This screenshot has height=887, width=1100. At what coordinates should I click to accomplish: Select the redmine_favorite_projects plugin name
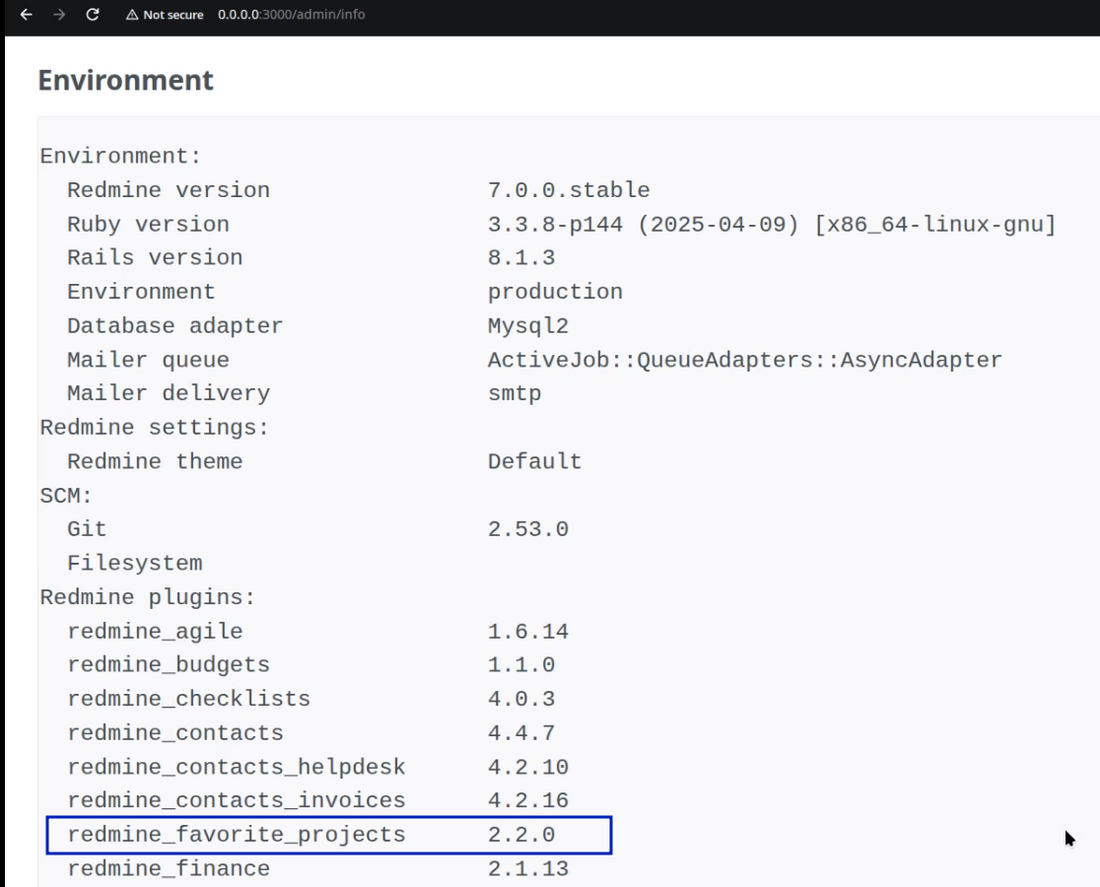click(x=236, y=835)
